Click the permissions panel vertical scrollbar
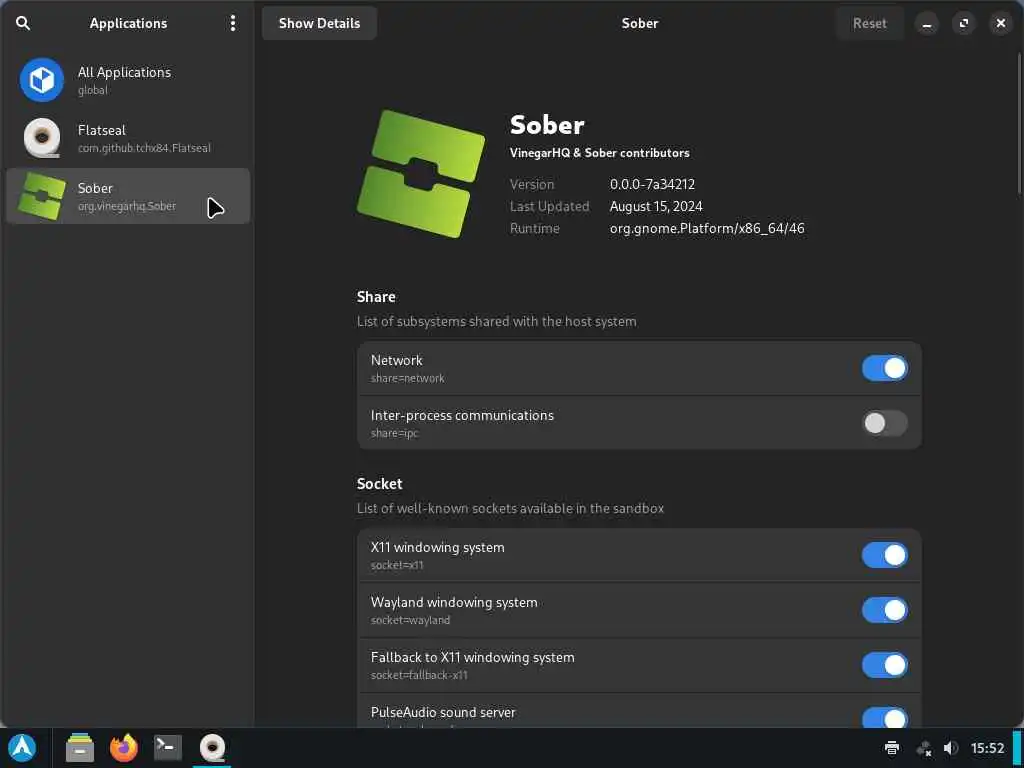 [1020, 124]
